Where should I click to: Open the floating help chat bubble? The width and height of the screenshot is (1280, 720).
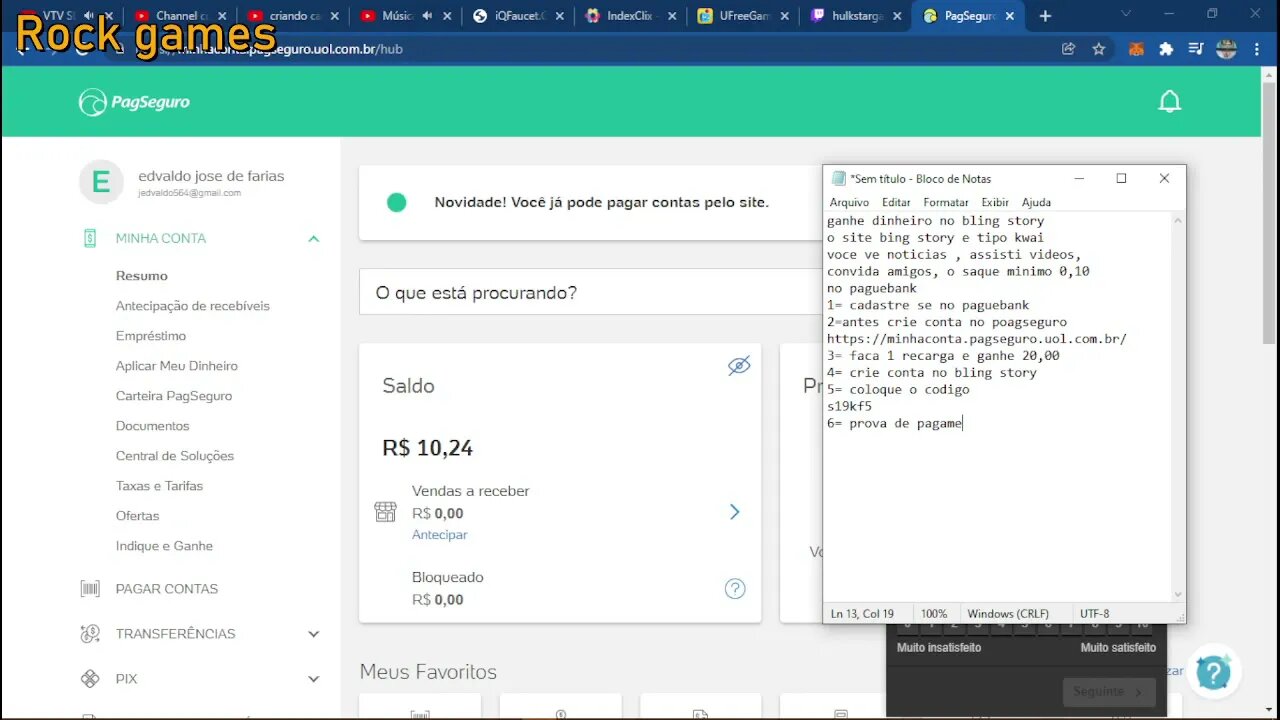tap(1214, 672)
